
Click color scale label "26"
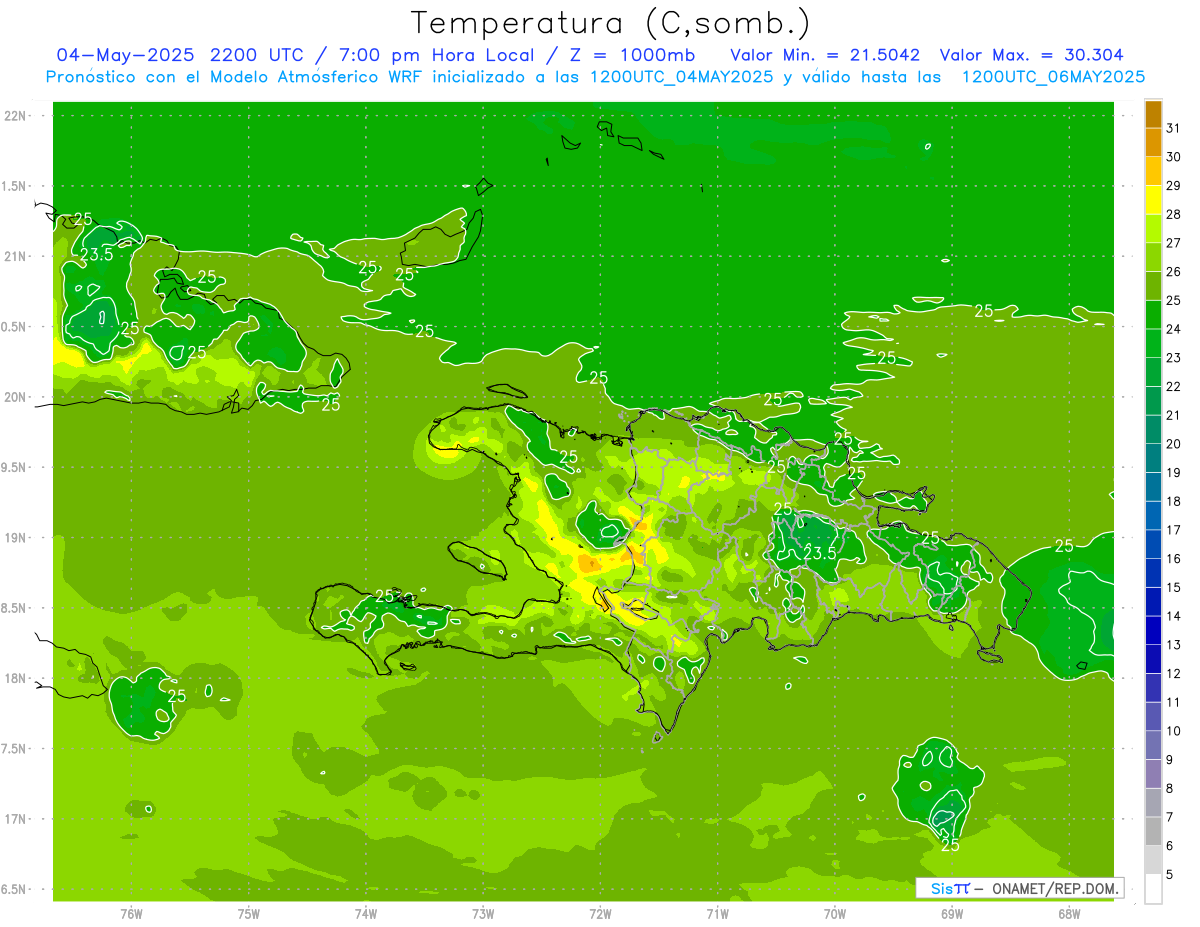click(x=1174, y=271)
